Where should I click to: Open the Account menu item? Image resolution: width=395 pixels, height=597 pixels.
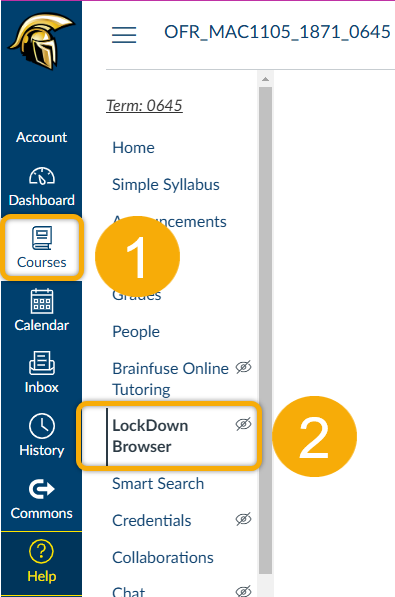pyautogui.click(x=42, y=137)
